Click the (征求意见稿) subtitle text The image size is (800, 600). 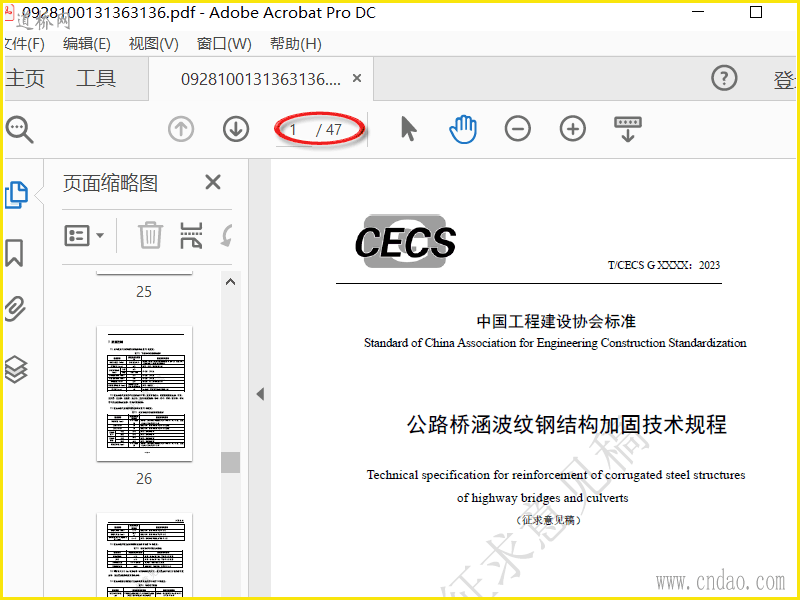click(x=548, y=520)
